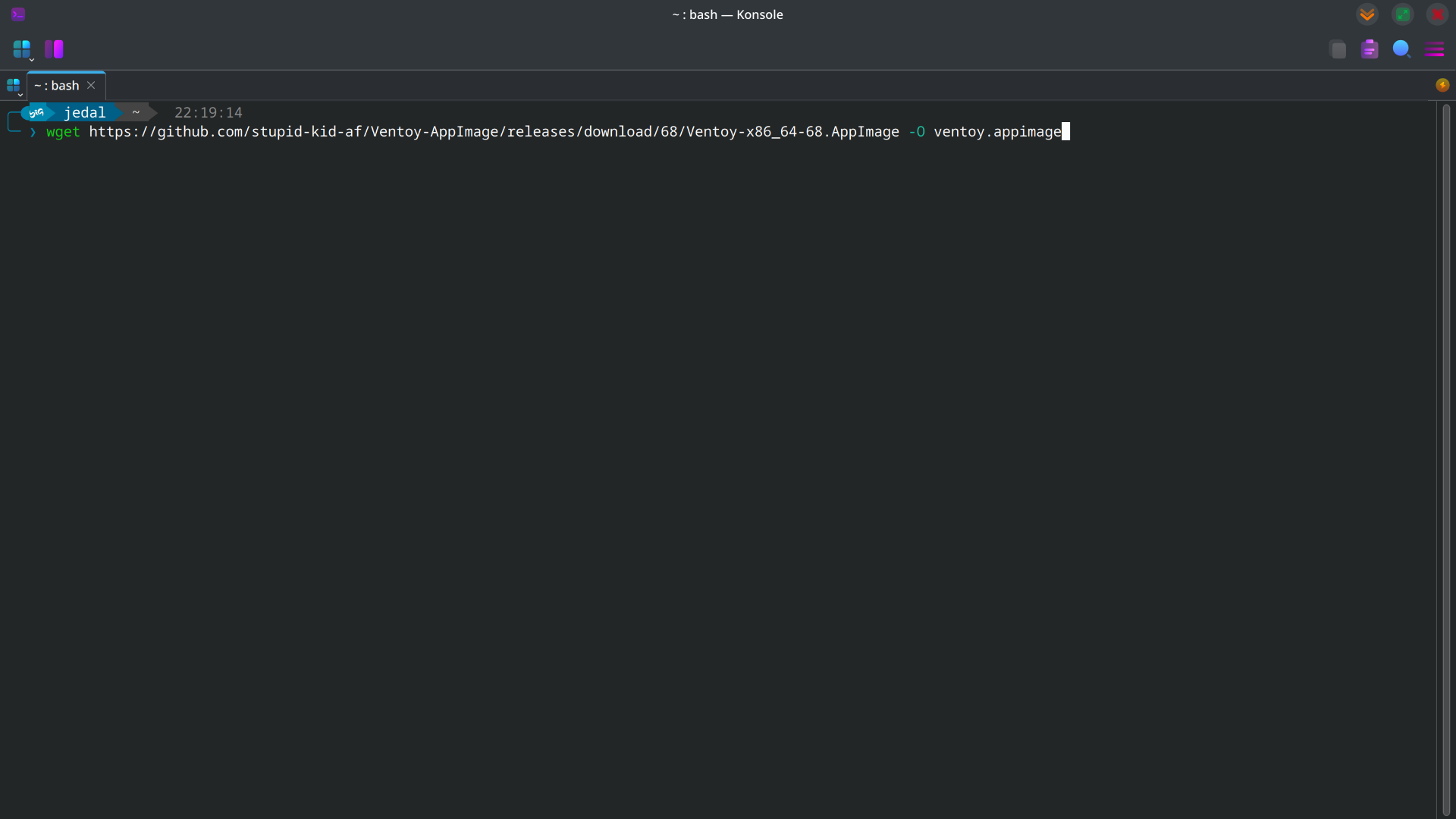The width and height of the screenshot is (1456, 819).
Task: Click the timestamp 22:19:14
Action: coord(209,112)
